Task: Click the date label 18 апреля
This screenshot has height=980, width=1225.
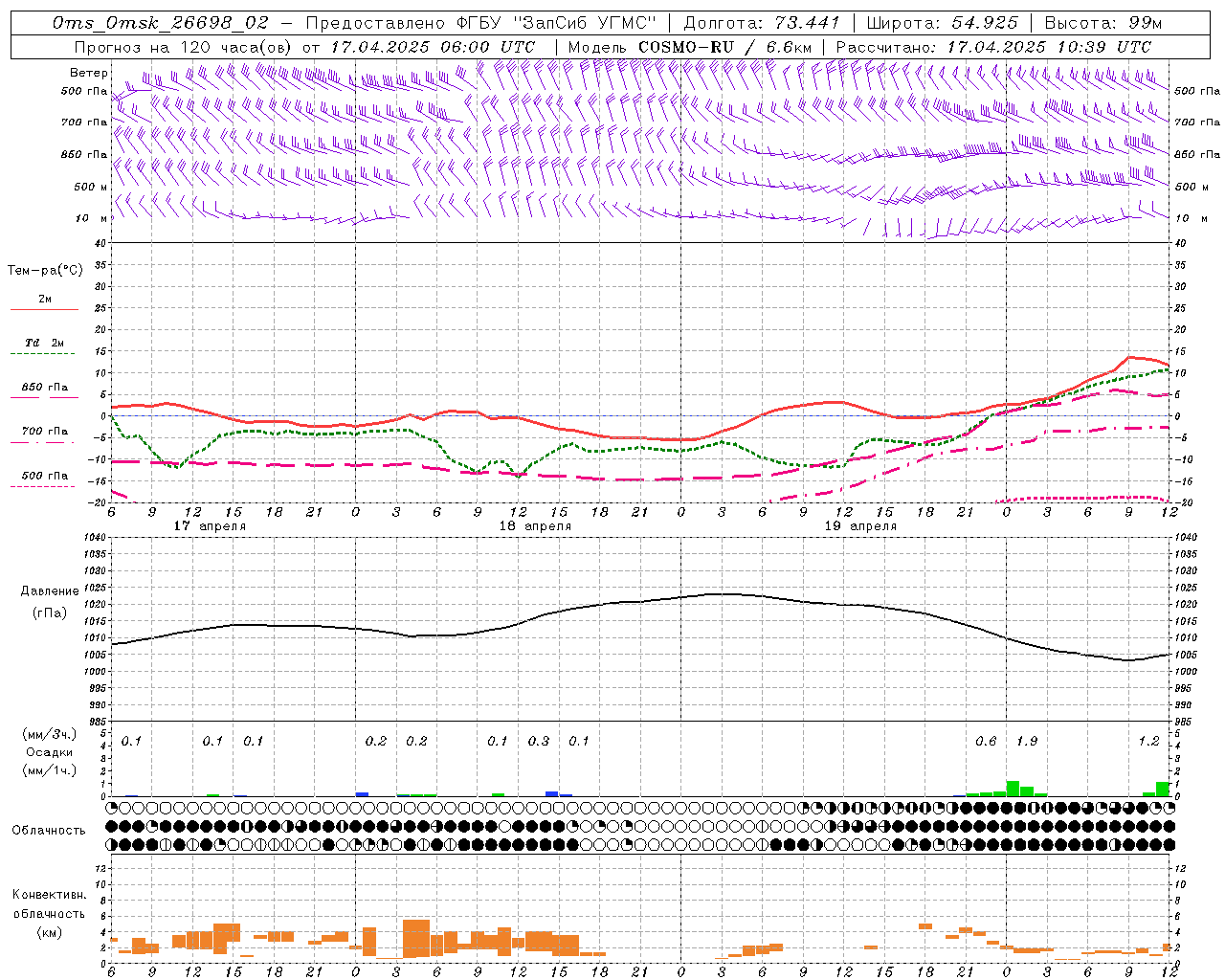Action: (x=535, y=526)
